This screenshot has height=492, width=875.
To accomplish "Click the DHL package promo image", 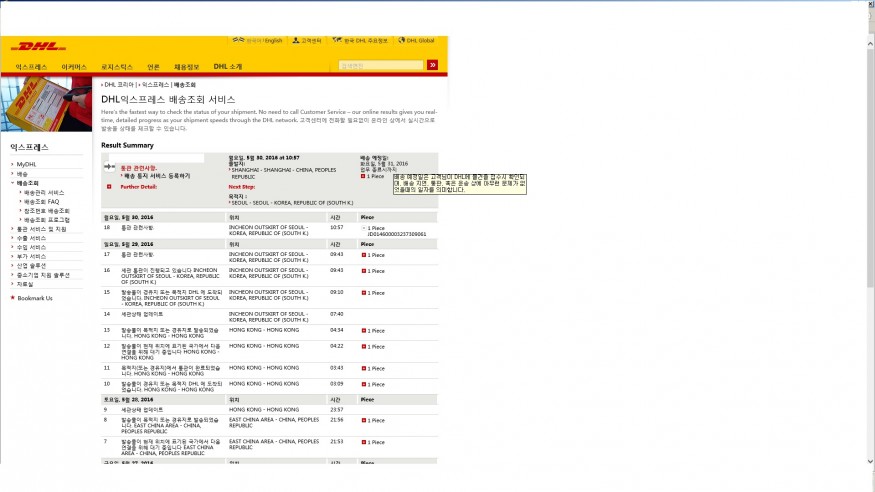I will point(46,104).
